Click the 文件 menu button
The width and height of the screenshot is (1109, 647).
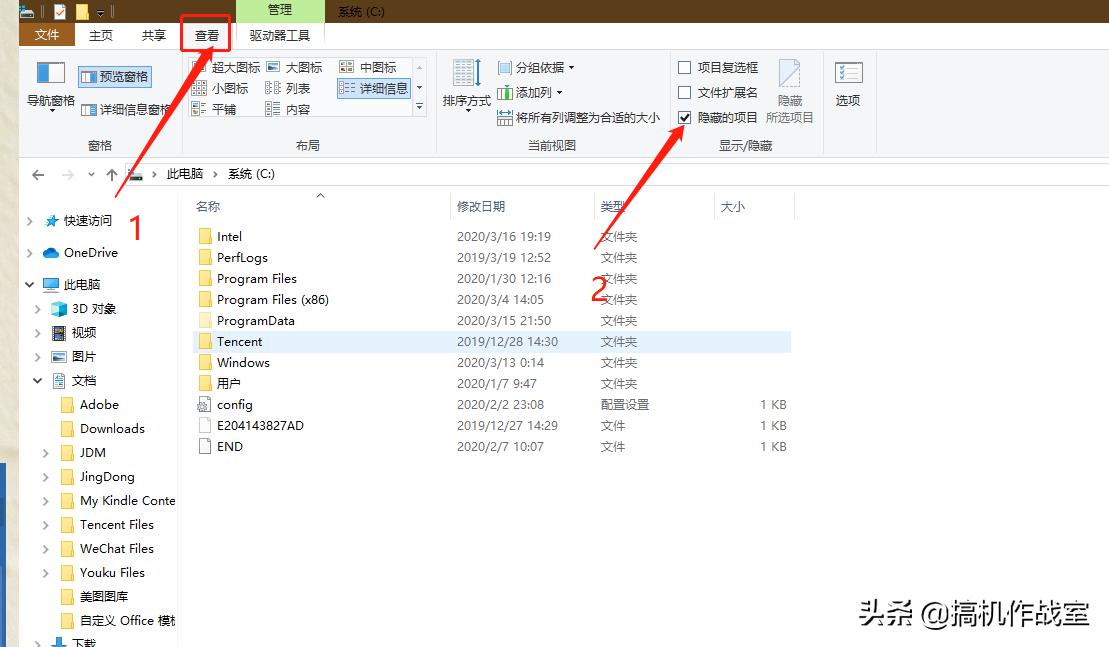45,33
